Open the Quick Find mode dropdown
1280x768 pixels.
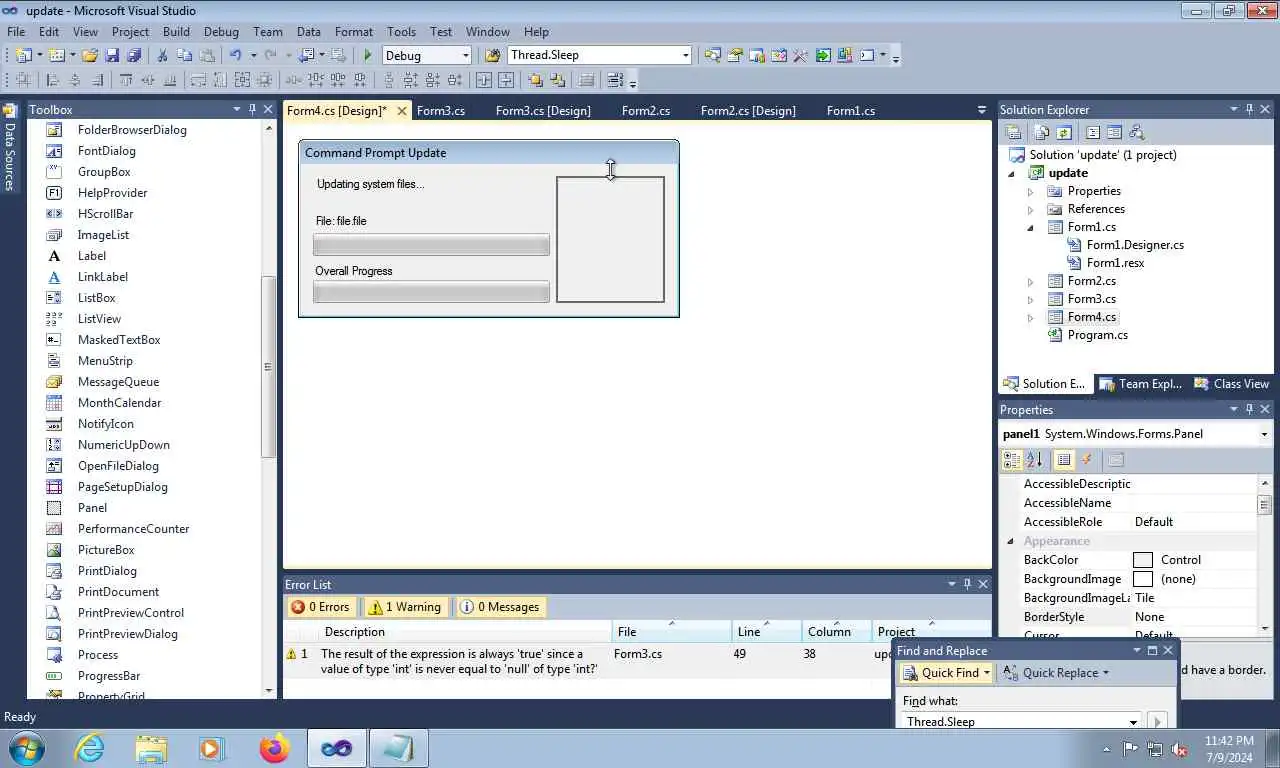(x=986, y=673)
